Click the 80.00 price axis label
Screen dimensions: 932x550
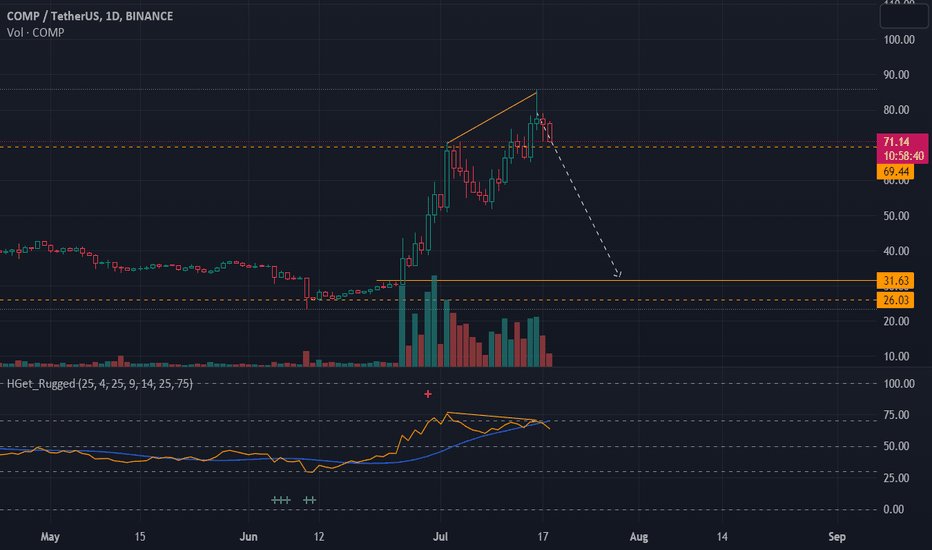tap(896, 110)
